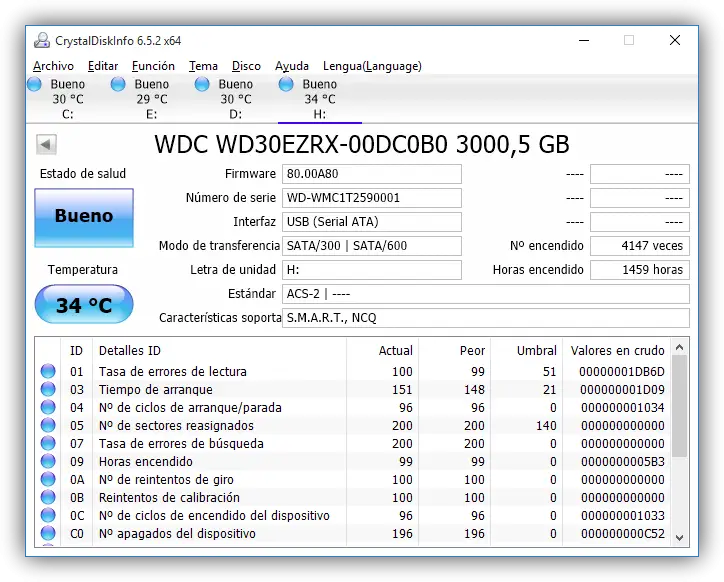The height and width of the screenshot is (582, 724).
Task: Open the Disco menu
Action: (246, 66)
